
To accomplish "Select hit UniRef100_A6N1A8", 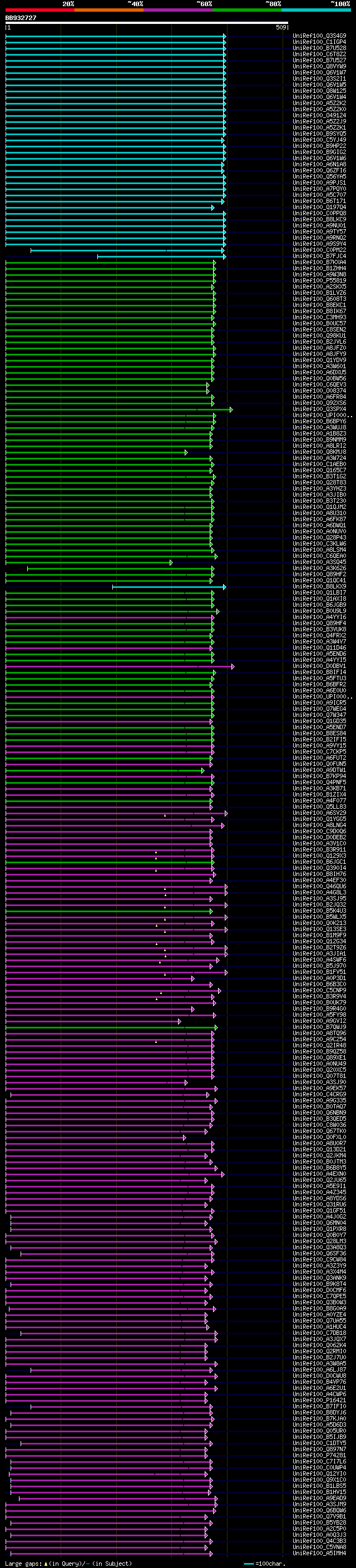I will click(x=319, y=164).
